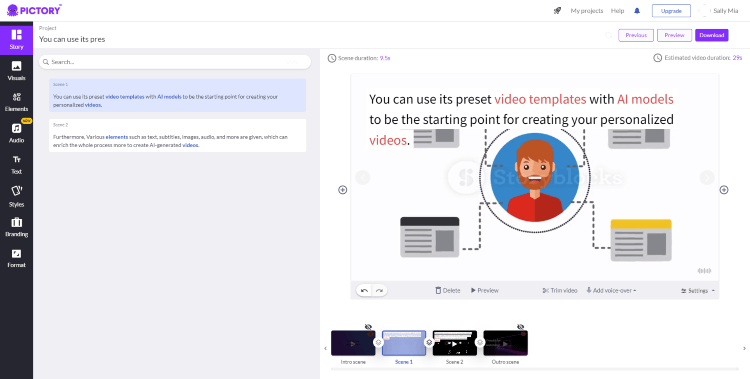Viewport: 750px width, 379px height.
Task: Click the caption text on the canvas
Action: coord(521,120)
